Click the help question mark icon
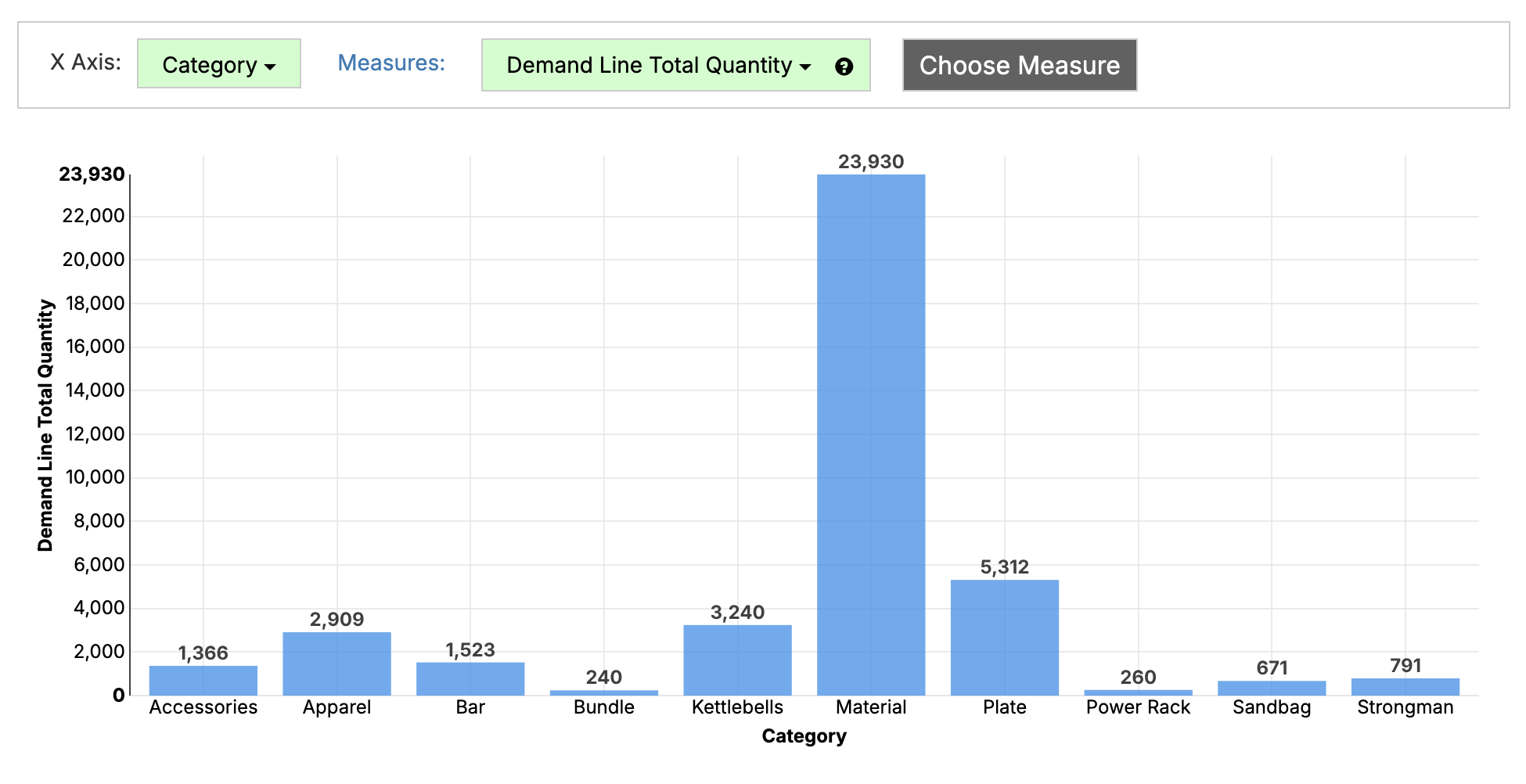1526x784 pixels. pyautogui.click(x=844, y=67)
